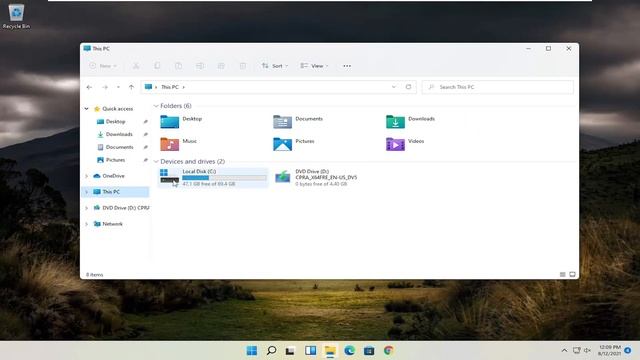Open the Windows Start menu
This screenshot has height=360, width=640.
click(x=252, y=351)
